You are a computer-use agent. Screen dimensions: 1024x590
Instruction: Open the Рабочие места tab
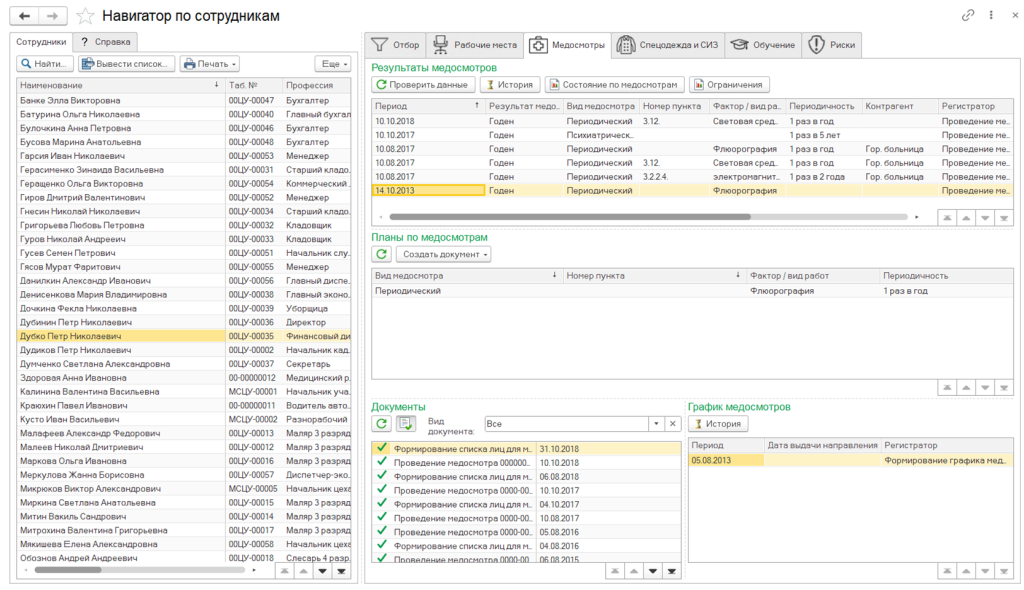click(475, 45)
